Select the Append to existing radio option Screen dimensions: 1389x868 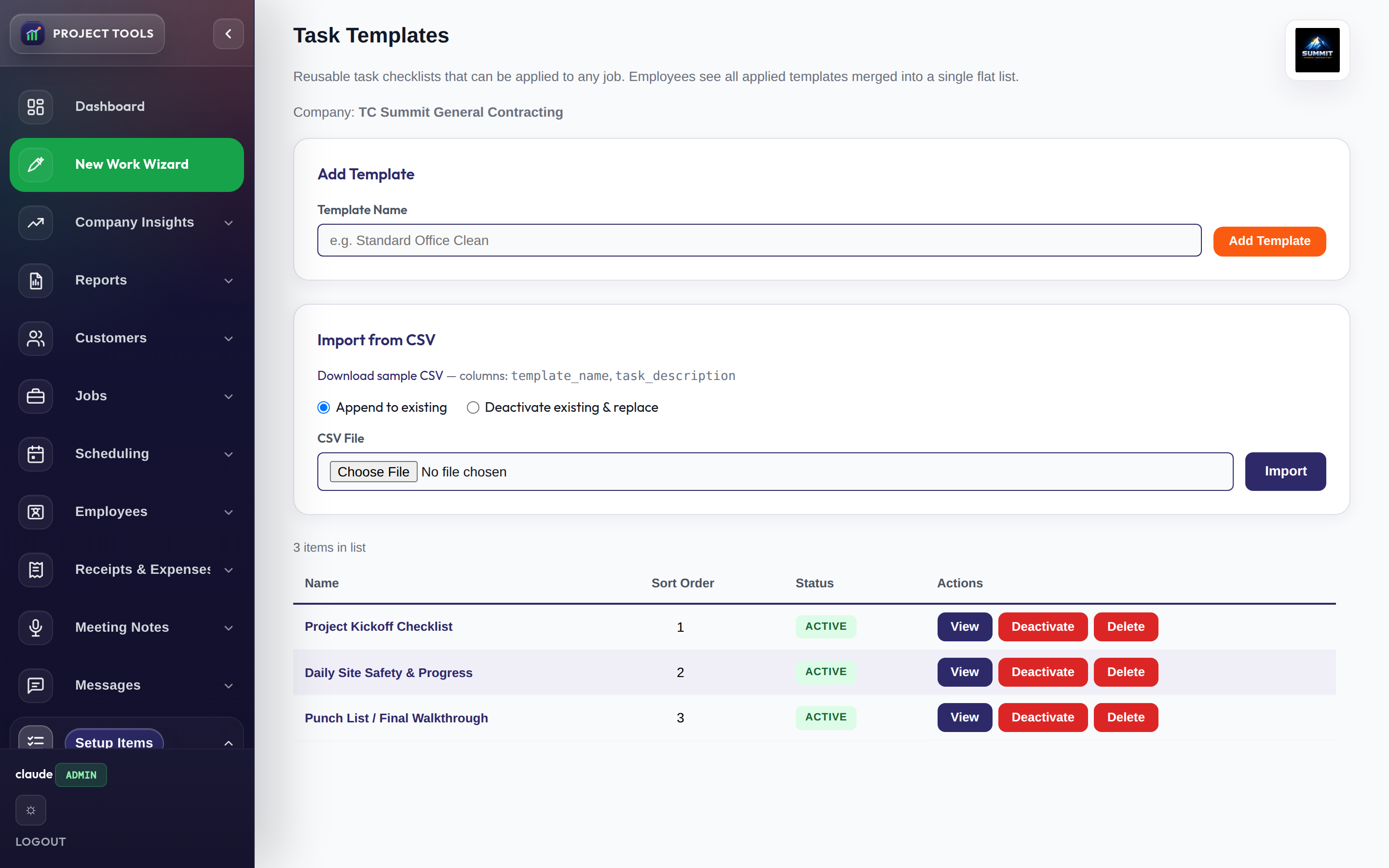click(324, 407)
